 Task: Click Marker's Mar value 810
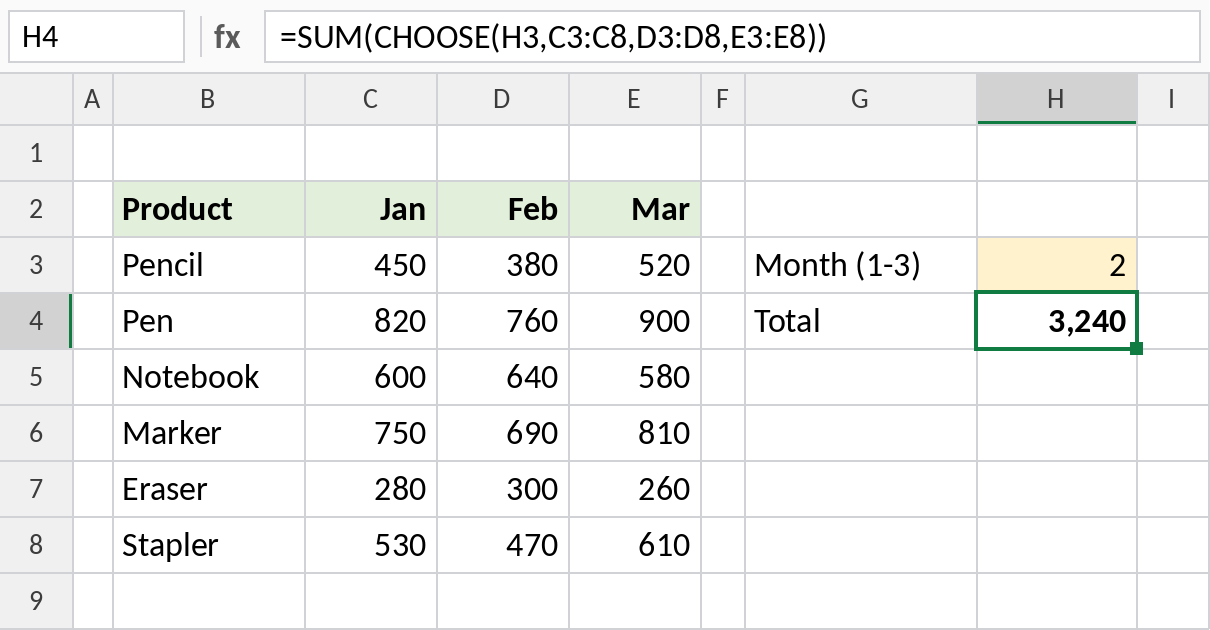[635, 433]
